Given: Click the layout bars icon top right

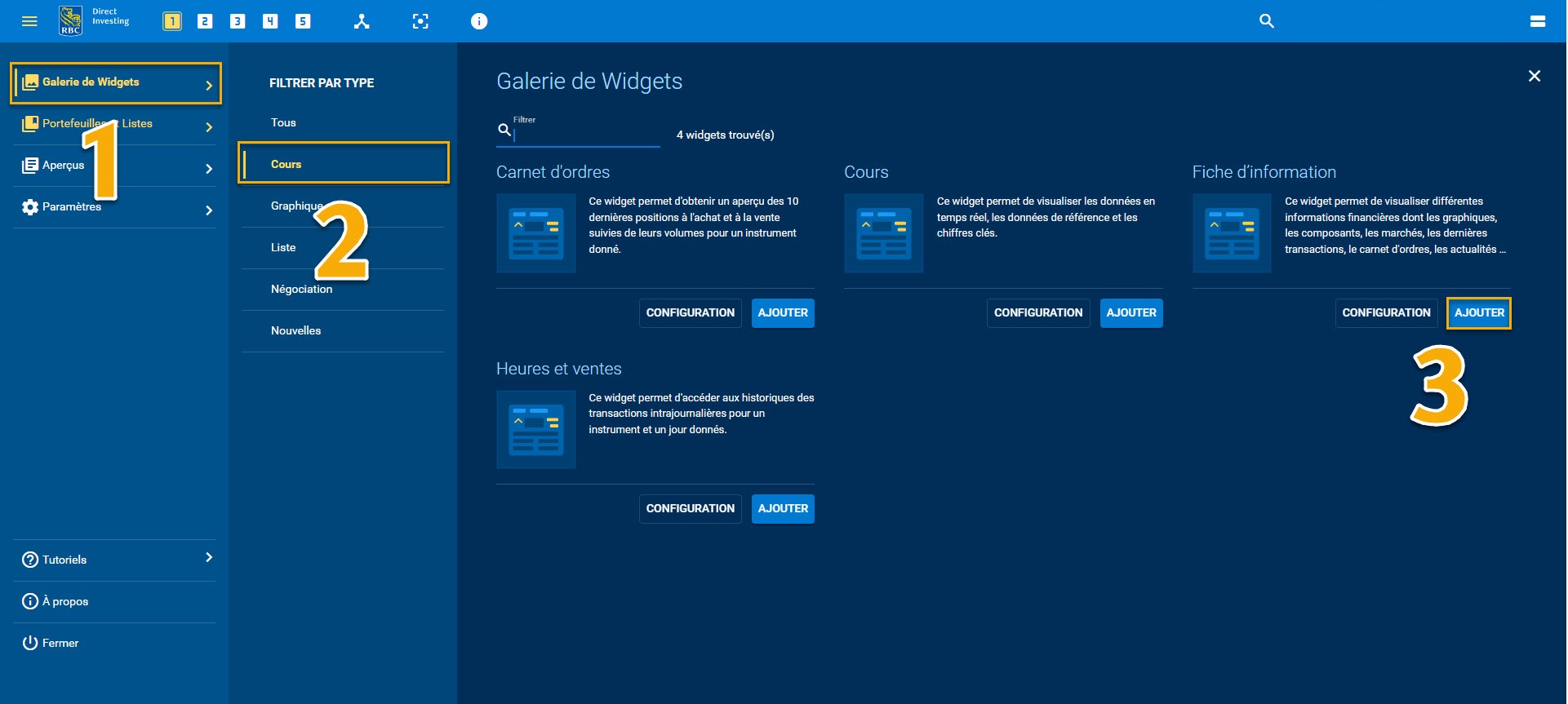Looking at the screenshot, I should coord(1538,21).
